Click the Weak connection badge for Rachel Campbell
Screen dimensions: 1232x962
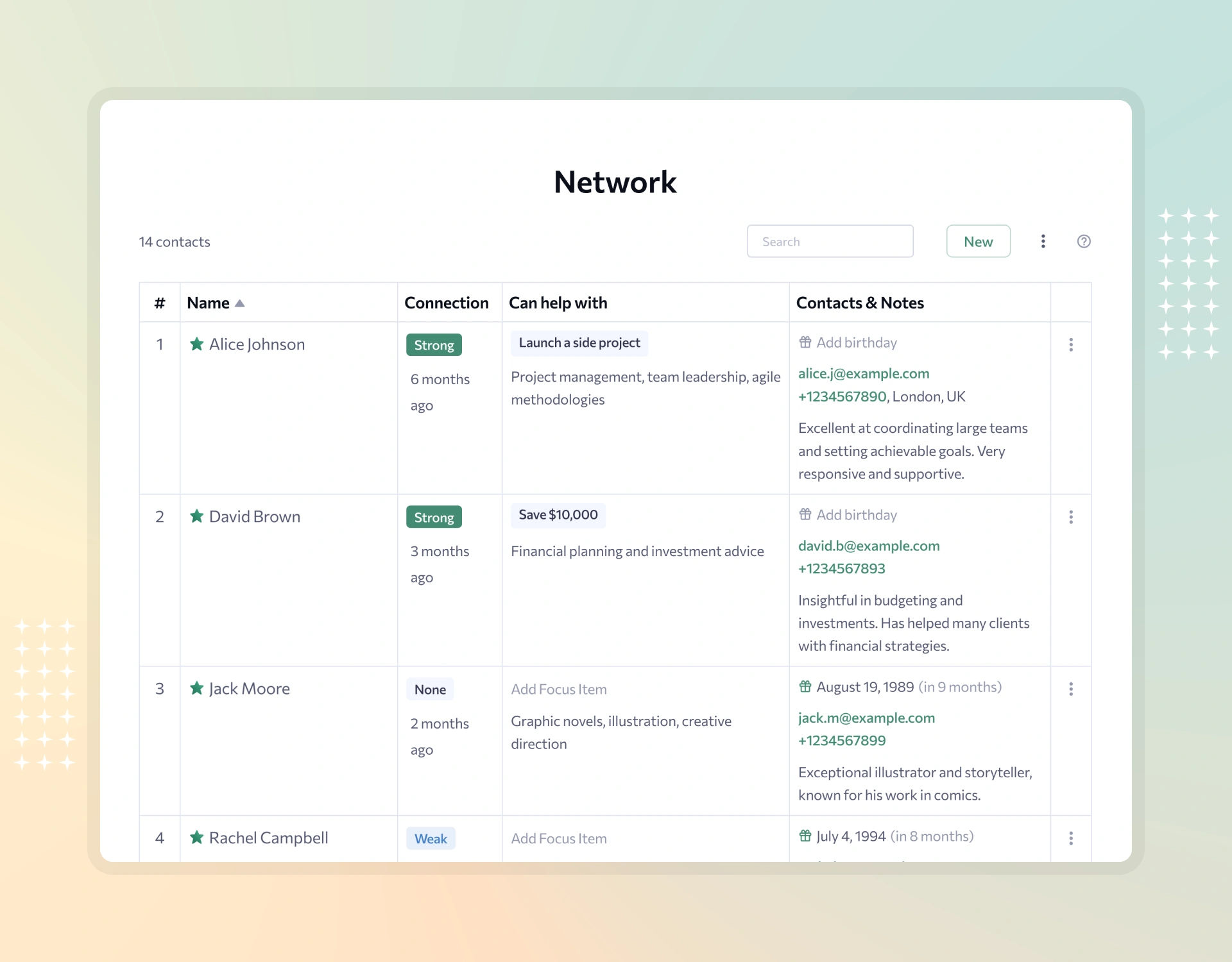click(430, 838)
